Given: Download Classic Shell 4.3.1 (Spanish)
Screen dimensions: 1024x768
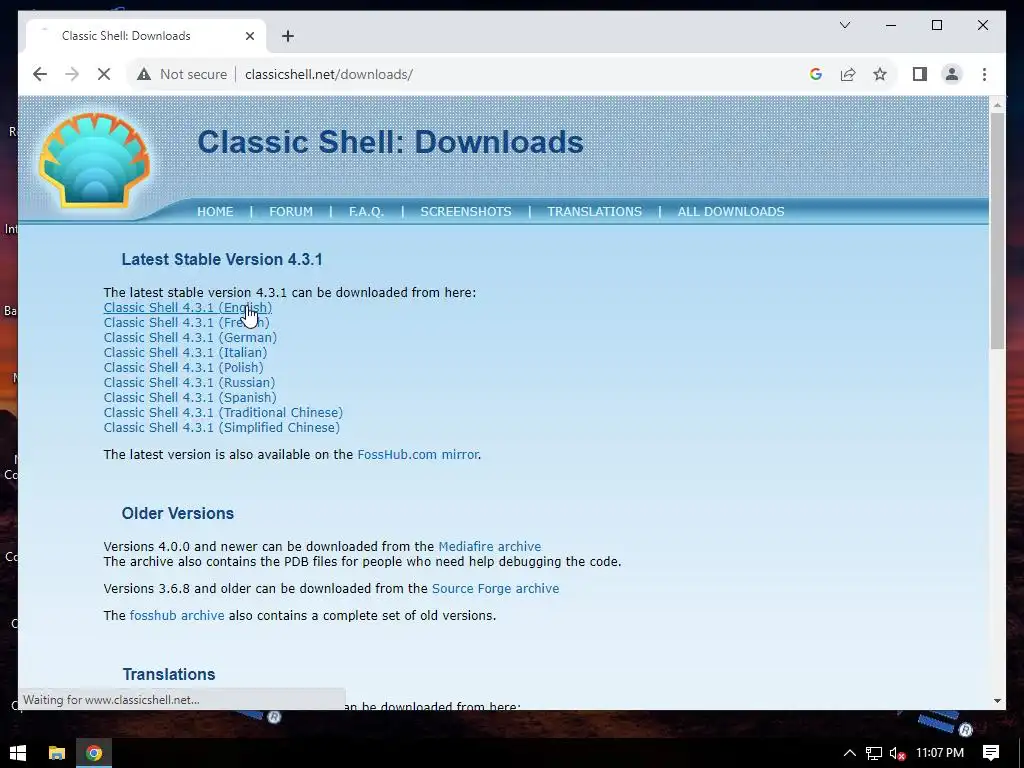Looking at the screenshot, I should 190,398.
